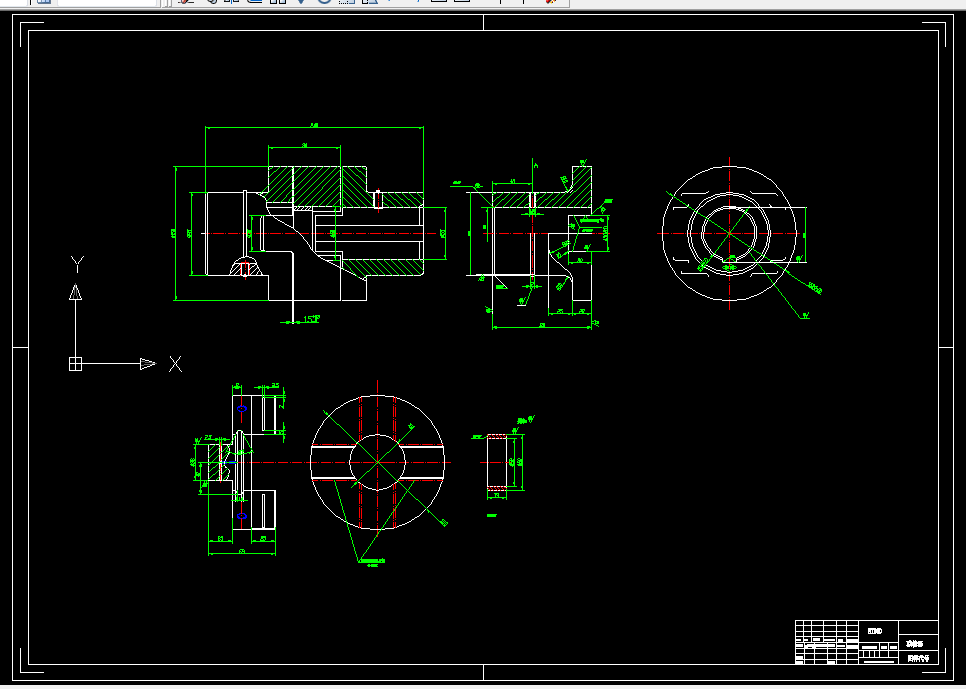Select the UCS X-axis arrowhead
This screenshot has width=966, height=689.
click(148, 364)
